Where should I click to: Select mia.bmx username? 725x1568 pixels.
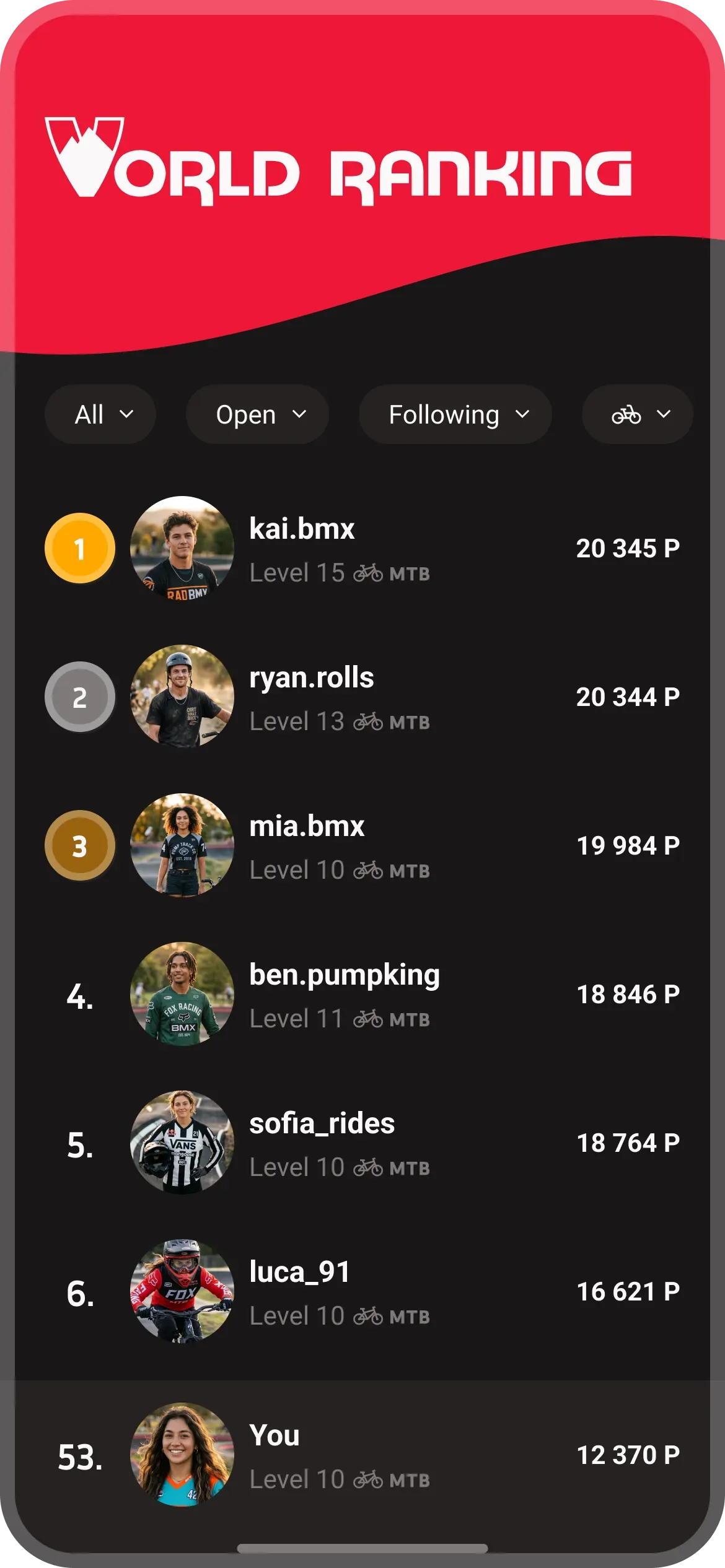pyautogui.click(x=307, y=826)
